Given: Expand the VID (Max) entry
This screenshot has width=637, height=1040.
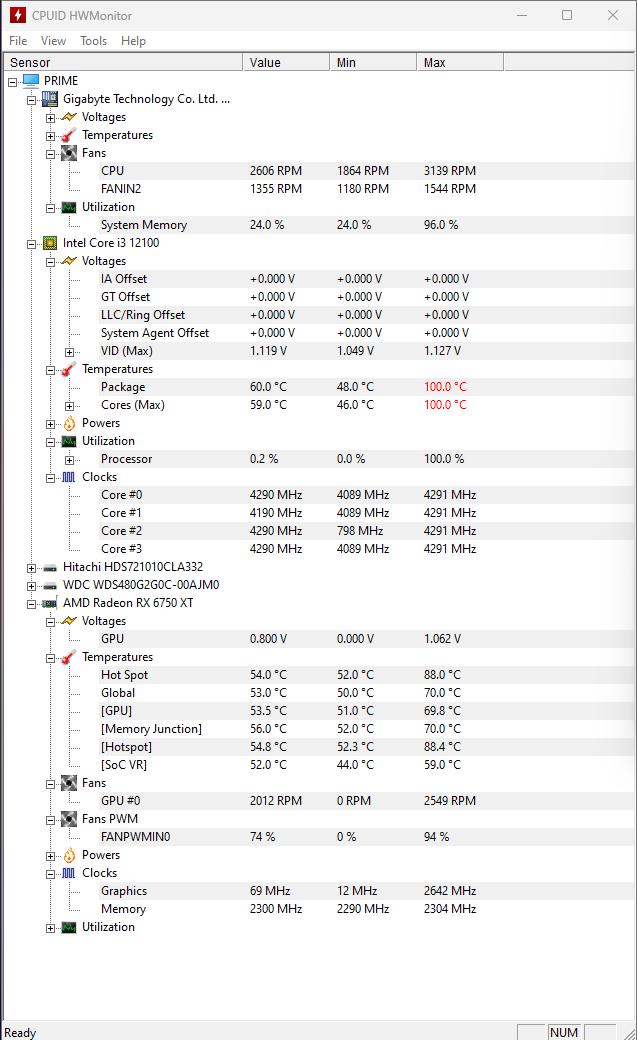Looking at the screenshot, I should (69, 352).
